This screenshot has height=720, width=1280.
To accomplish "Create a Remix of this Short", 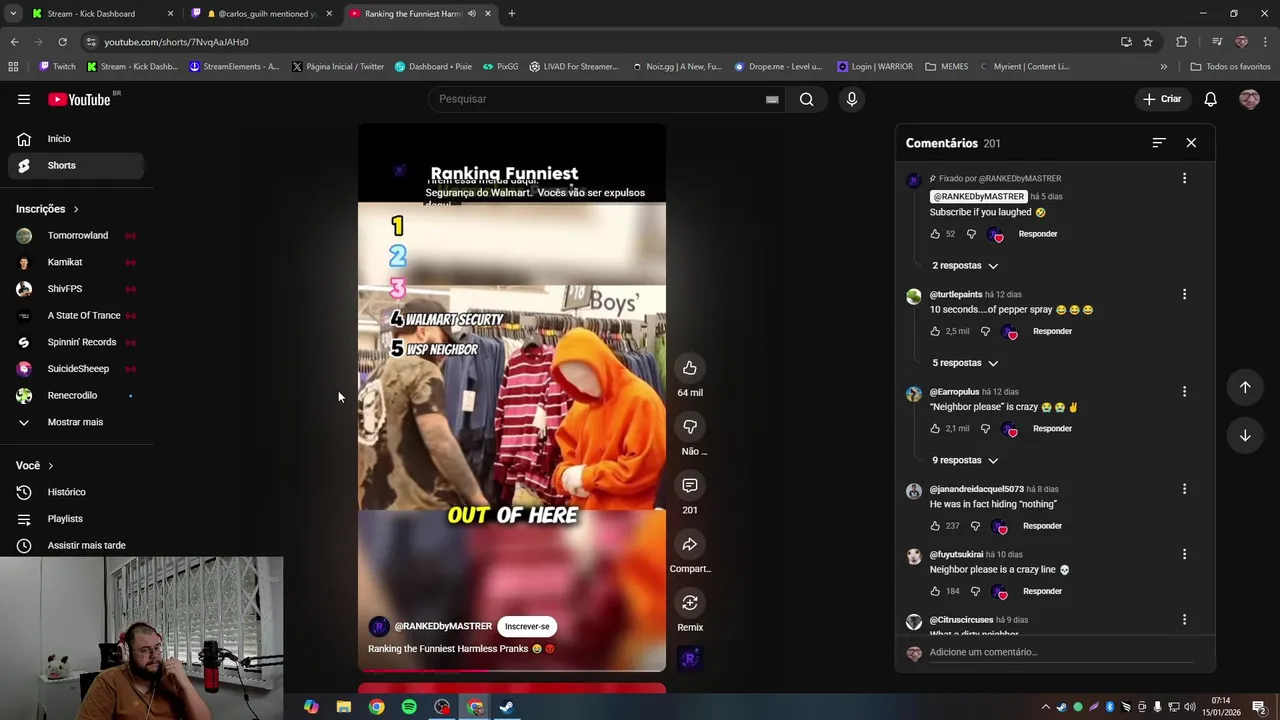I will (x=690, y=603).
